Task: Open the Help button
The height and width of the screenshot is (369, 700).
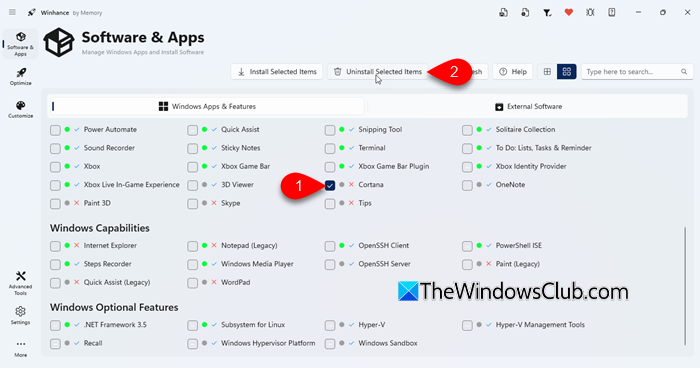Action: click(x=512, y=71)
